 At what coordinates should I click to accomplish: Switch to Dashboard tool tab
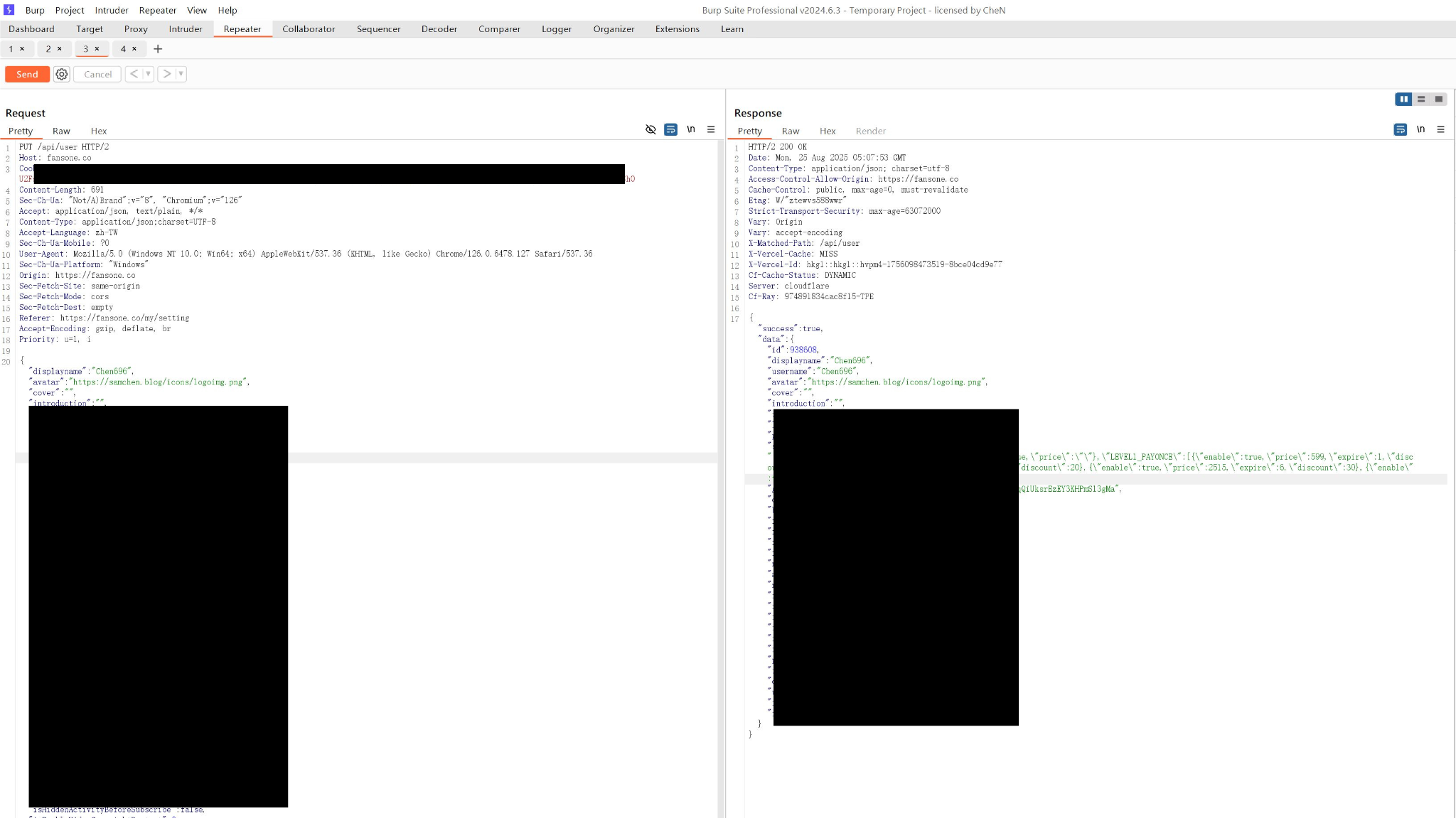31,29
